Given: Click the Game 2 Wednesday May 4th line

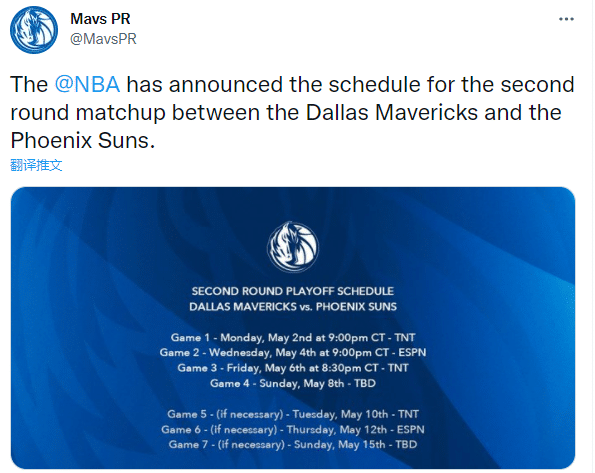Looking at the screenshot, I should click(293, 353).
